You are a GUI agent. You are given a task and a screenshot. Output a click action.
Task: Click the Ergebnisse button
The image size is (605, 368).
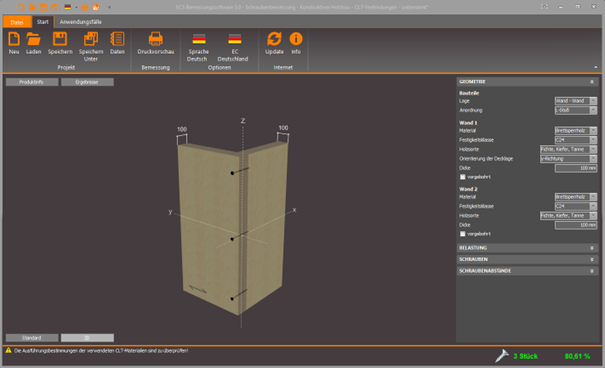[87, 82]
